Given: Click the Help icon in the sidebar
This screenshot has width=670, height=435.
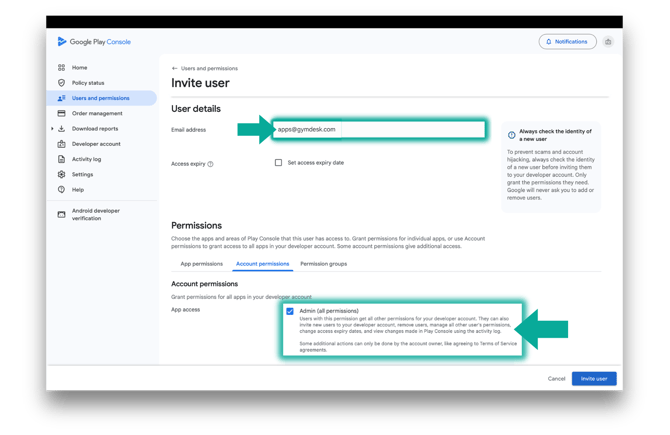Looking at the screenshot, I should click(x=62, y=189).
